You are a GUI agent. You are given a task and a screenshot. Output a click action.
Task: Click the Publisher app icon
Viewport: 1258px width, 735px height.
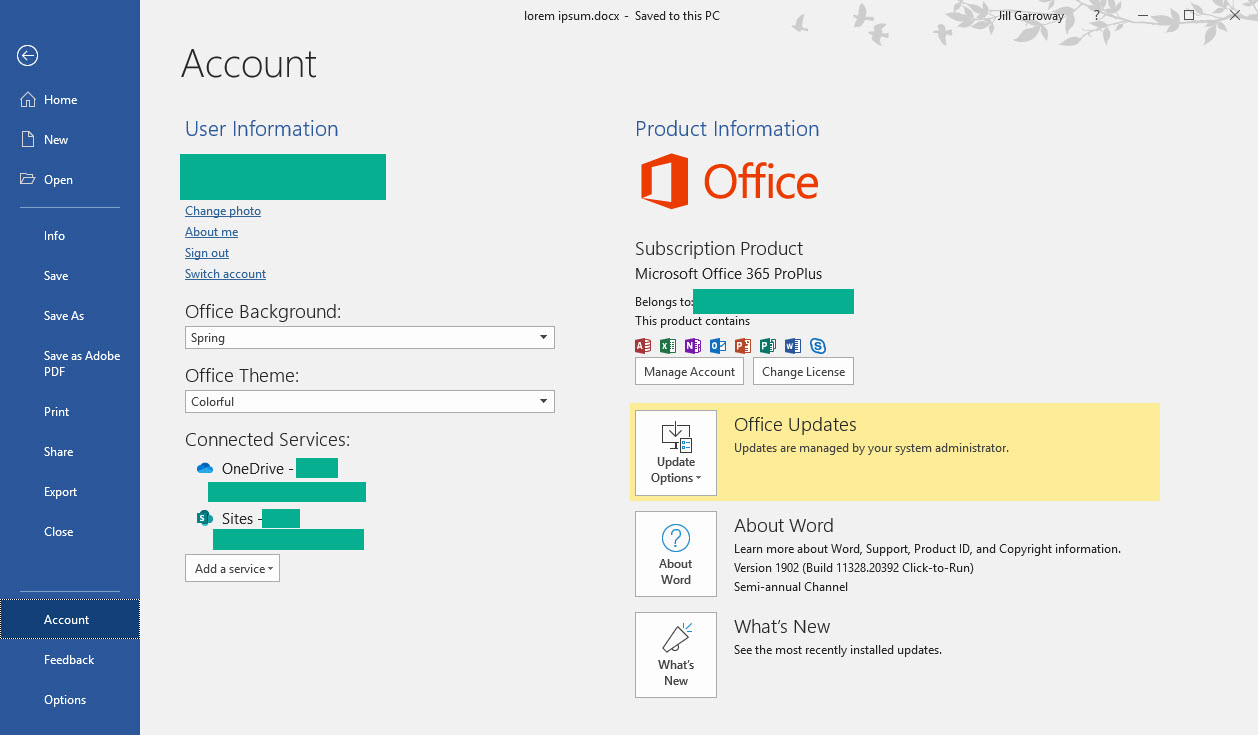[768, 346]
